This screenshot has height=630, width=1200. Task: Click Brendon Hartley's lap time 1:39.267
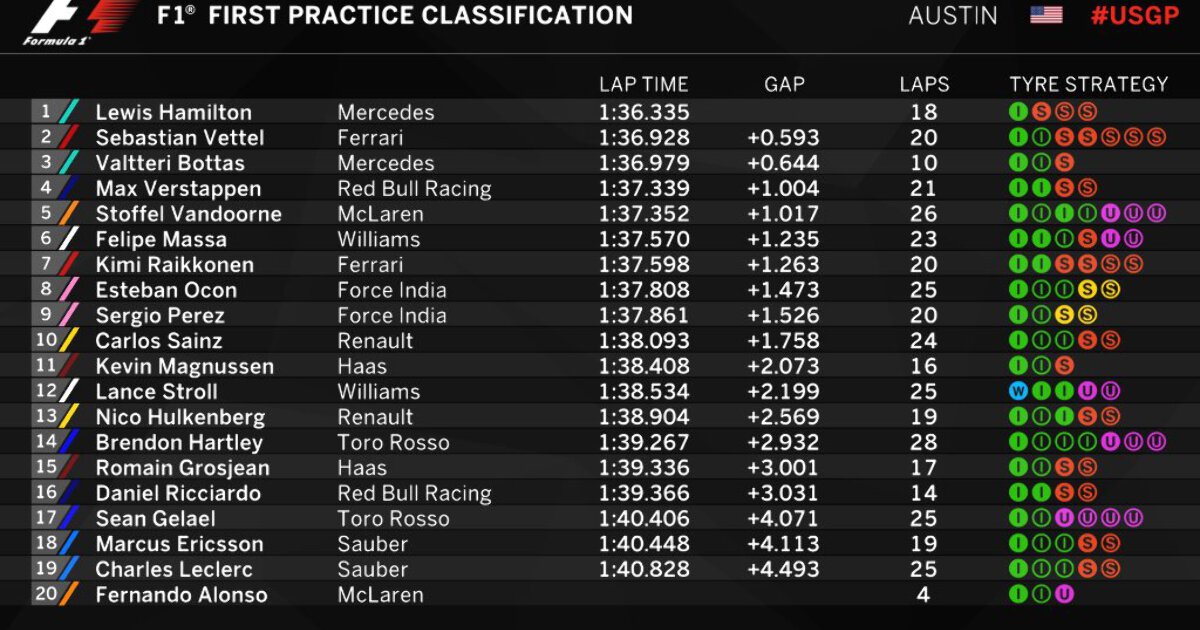644,442
